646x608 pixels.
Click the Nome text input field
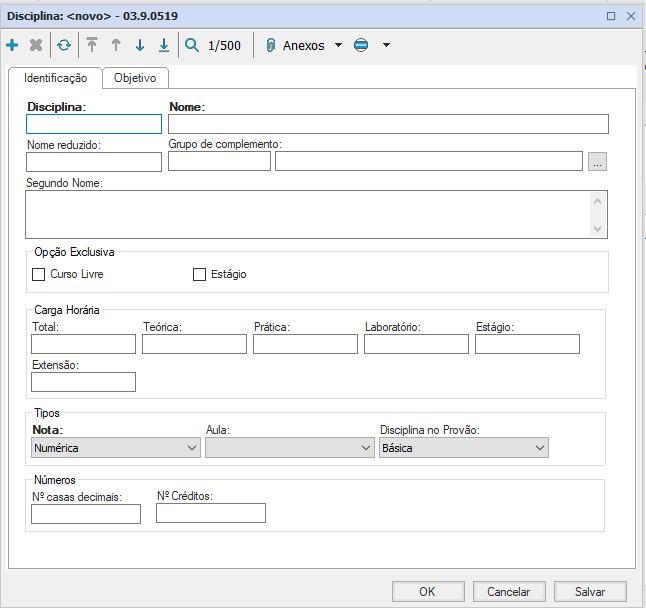tap(388, 124)
